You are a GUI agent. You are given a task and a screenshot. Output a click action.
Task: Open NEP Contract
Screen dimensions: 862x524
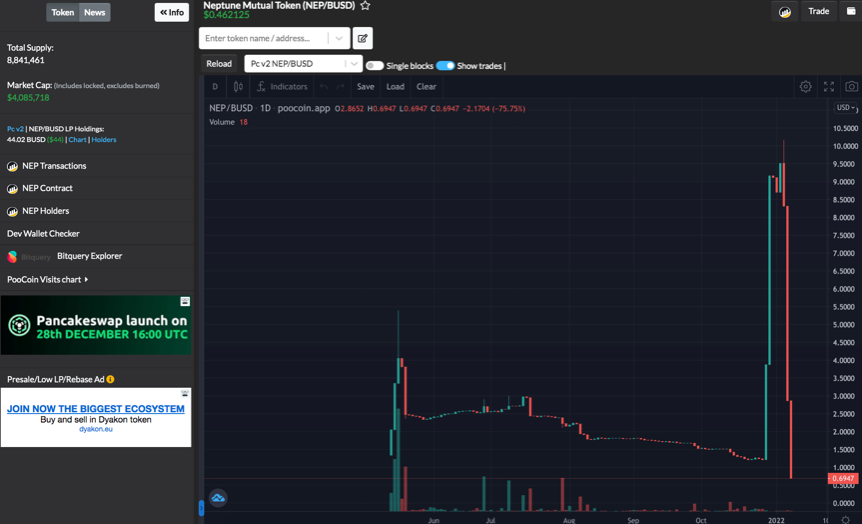(47, 189)
